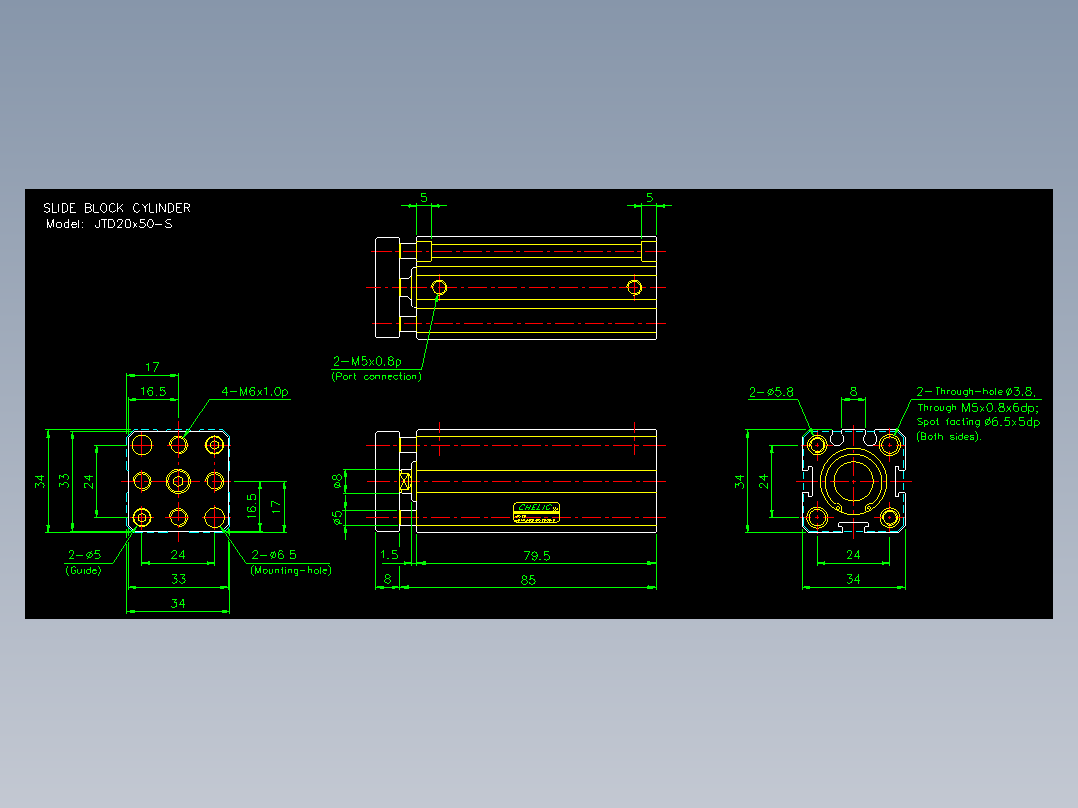1078x808 pixels.
Task: Pick the '(Guide)' note text
Action: point(83,571)
